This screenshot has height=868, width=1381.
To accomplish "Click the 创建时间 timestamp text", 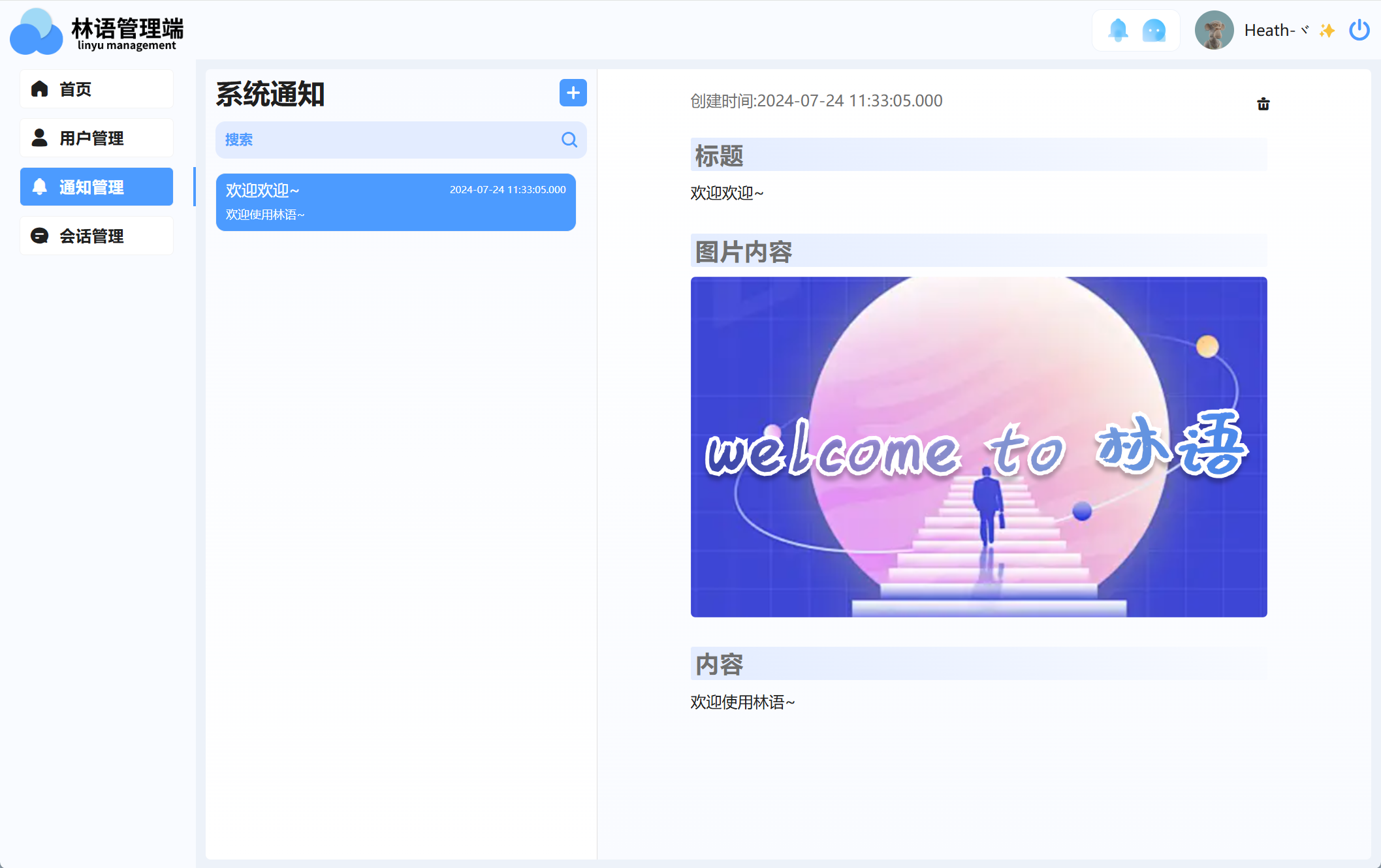I will 816,101.
